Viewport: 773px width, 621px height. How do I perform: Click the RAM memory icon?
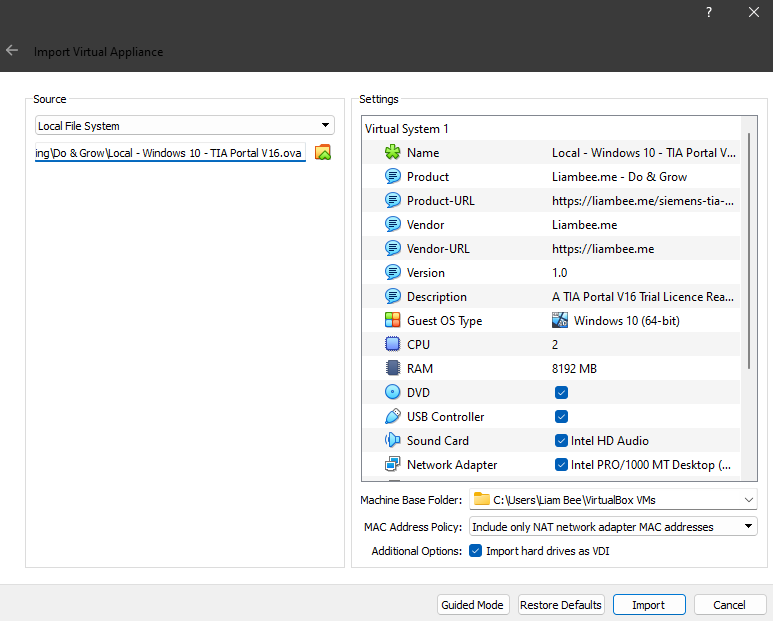pyautogui.click(x=392, y=369)
